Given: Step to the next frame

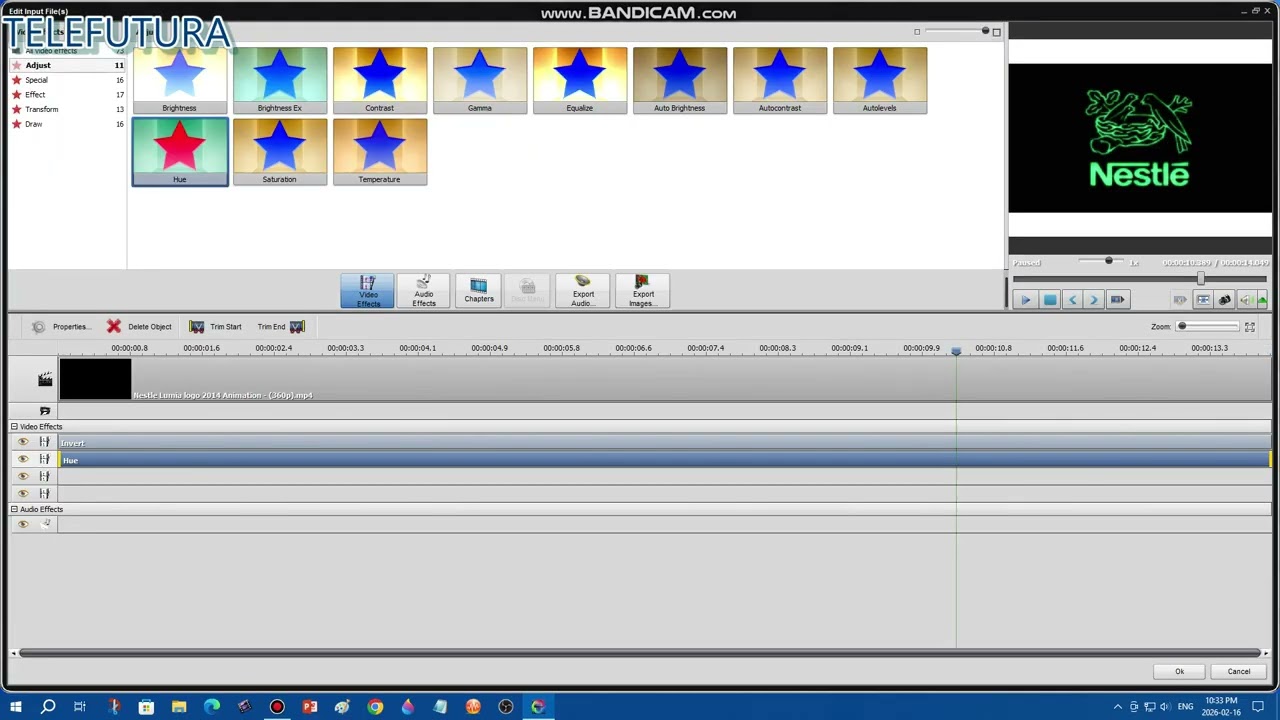Looking at the screenshot, I should click(1094, 300).
